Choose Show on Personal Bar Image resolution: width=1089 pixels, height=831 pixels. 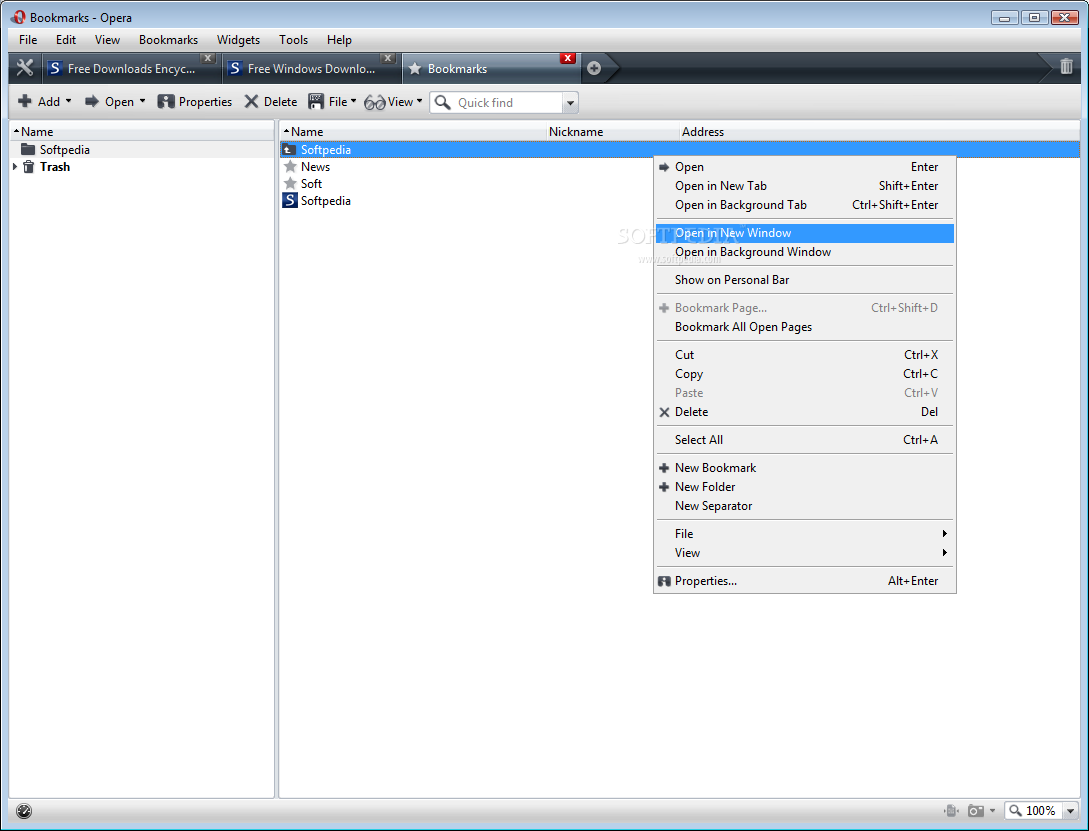click(x=805, y=280)
